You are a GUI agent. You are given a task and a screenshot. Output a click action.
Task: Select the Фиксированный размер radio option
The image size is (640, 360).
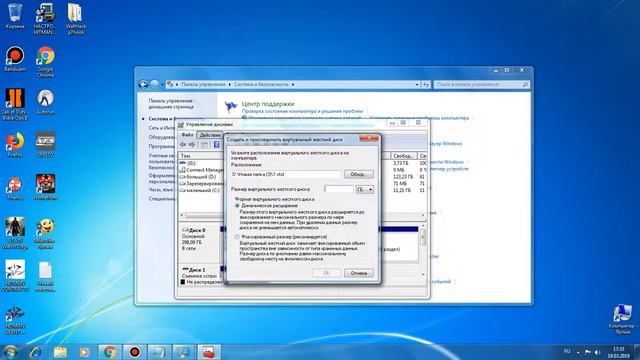(x=237, y=237)
